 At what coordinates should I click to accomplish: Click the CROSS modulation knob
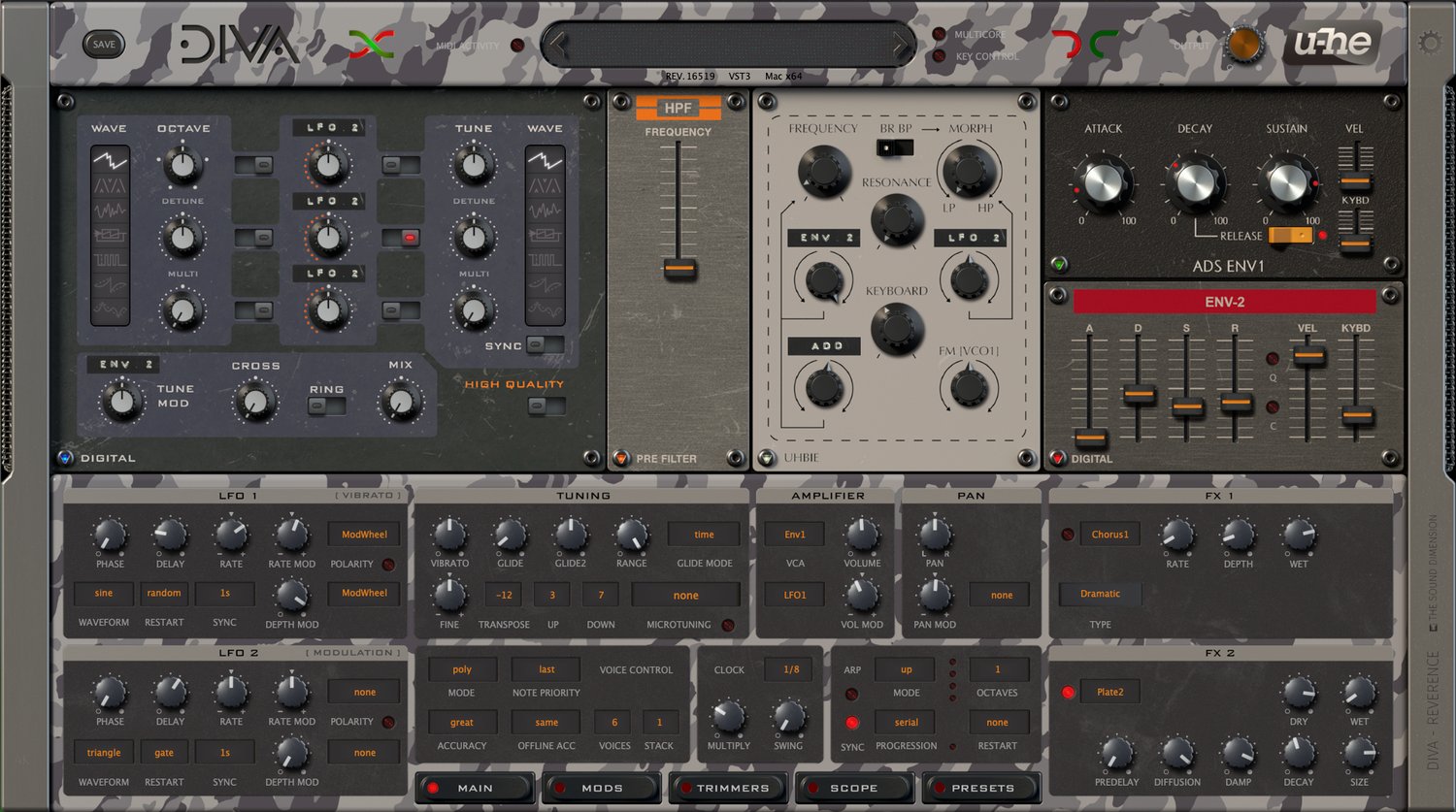pos(254,401)
